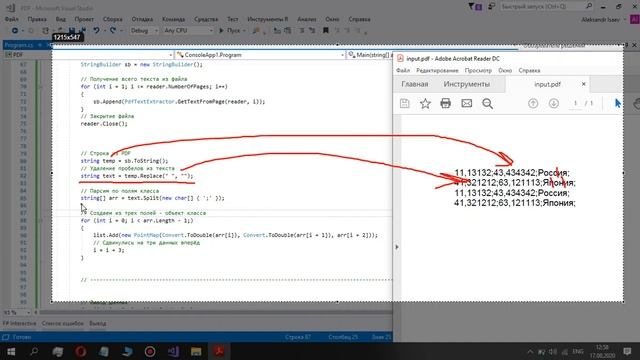Click the next page down-arrow icon

coord(553,103)
